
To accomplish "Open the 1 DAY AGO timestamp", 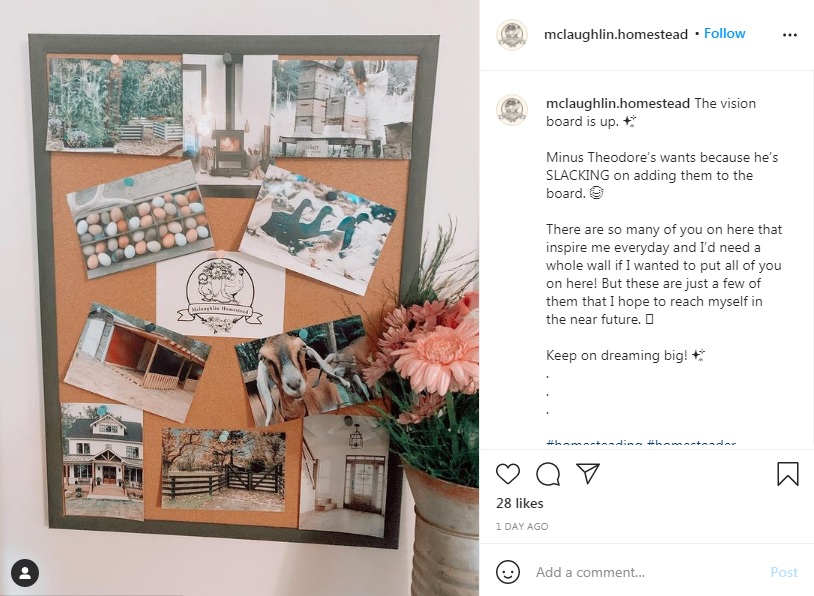I will 522,526.
